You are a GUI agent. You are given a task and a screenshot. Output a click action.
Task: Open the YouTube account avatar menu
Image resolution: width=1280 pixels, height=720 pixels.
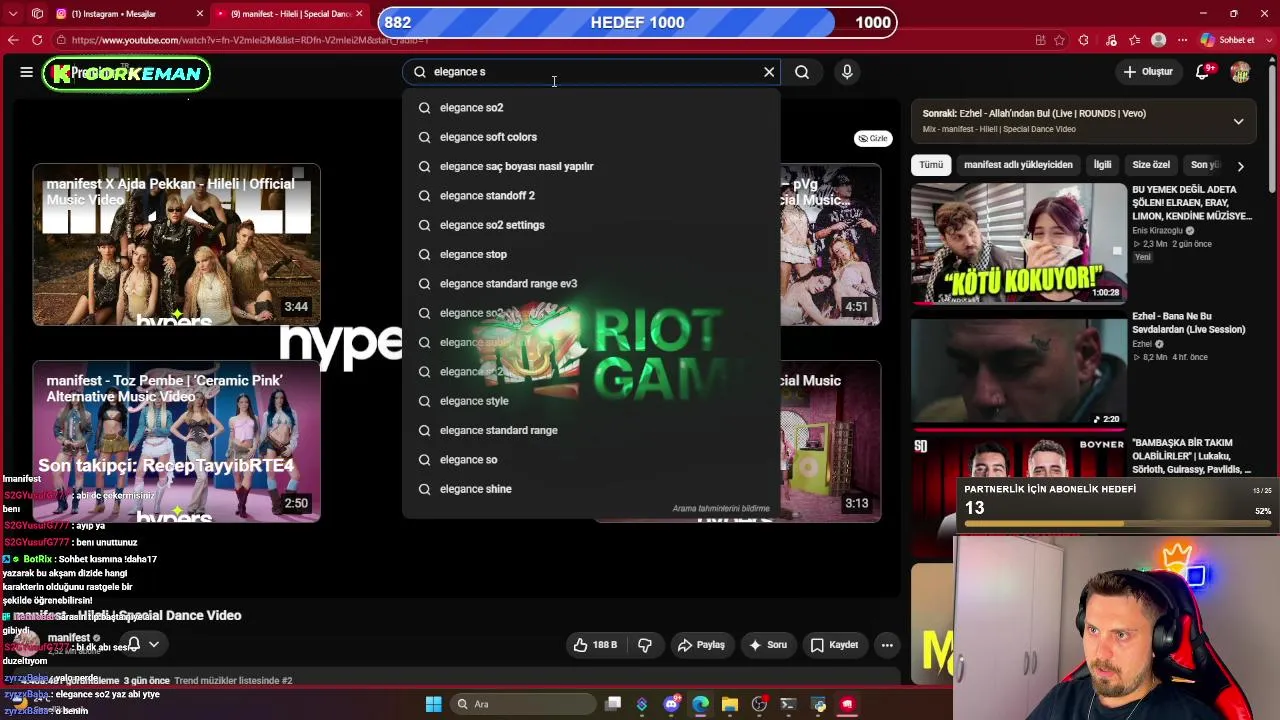pyautogui.click(x=1240, y=72)
